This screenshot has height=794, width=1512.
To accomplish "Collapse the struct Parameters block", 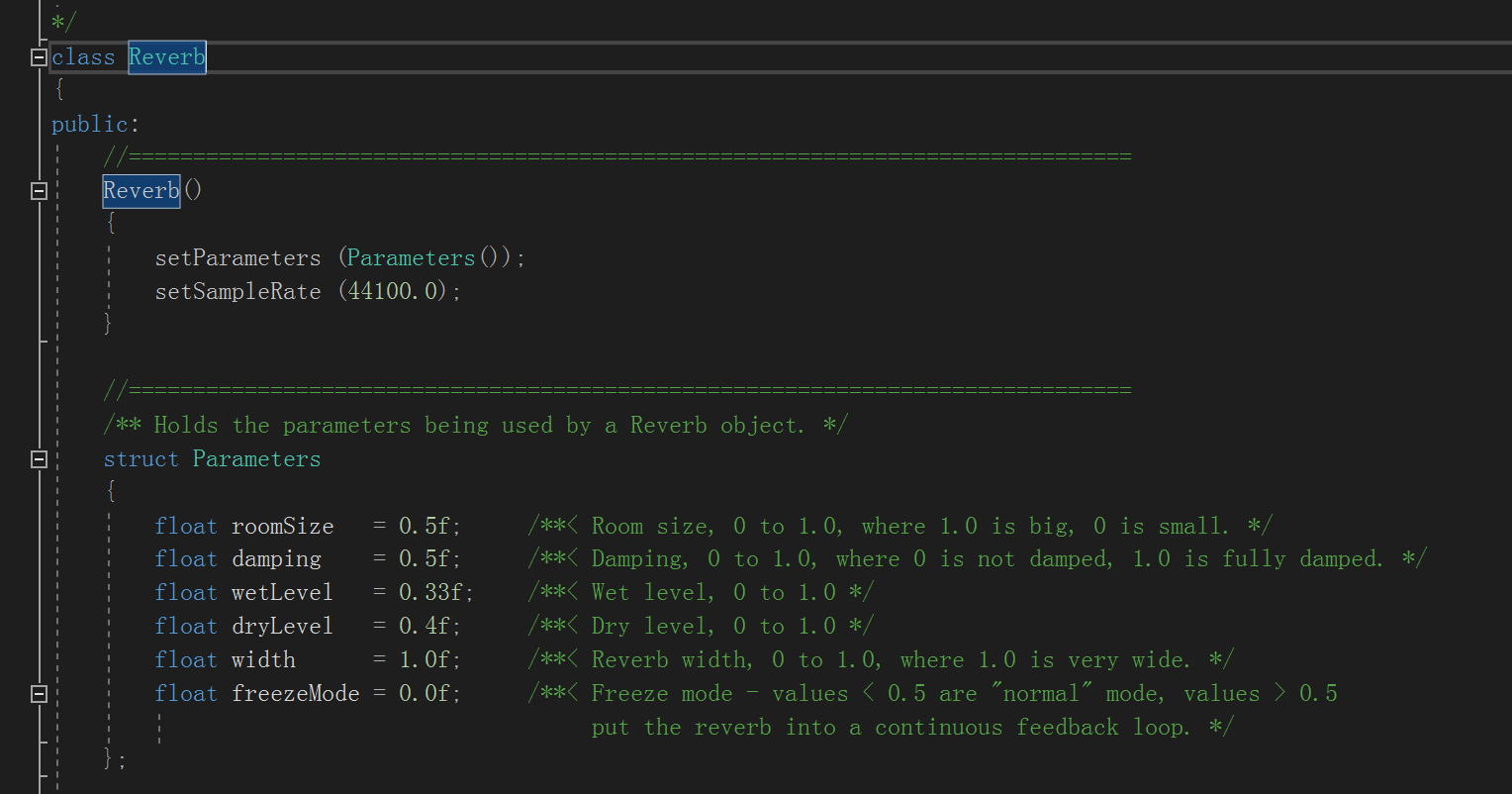I will (39, 459).
